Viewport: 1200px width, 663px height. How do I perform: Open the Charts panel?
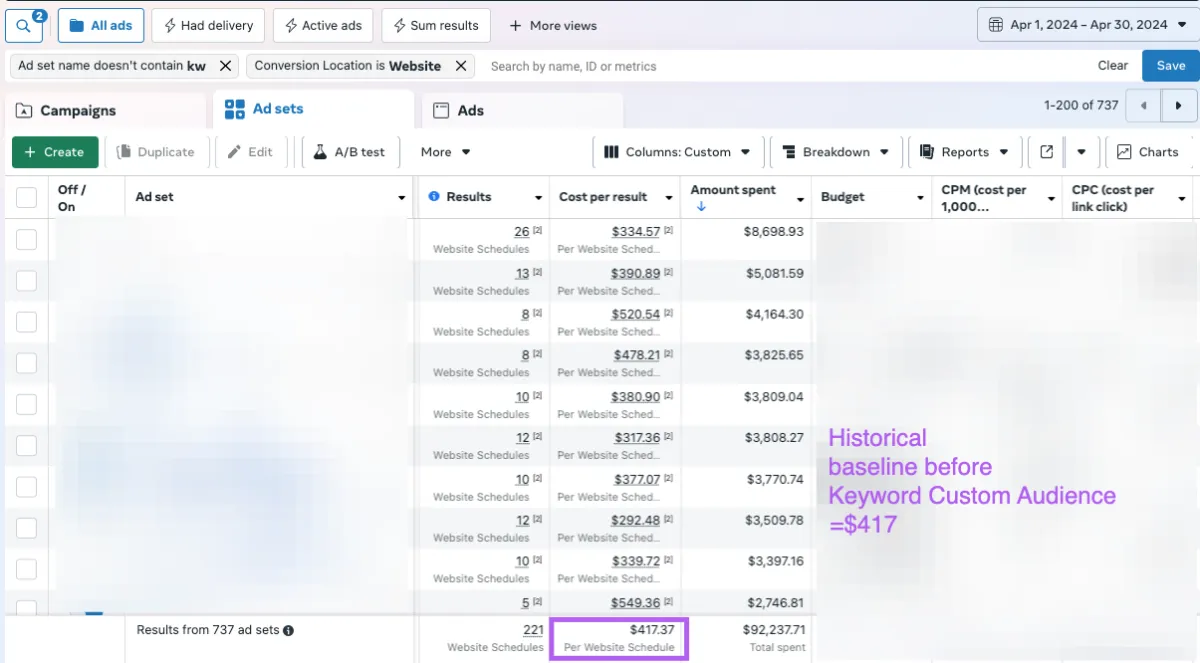[1148, 152]
